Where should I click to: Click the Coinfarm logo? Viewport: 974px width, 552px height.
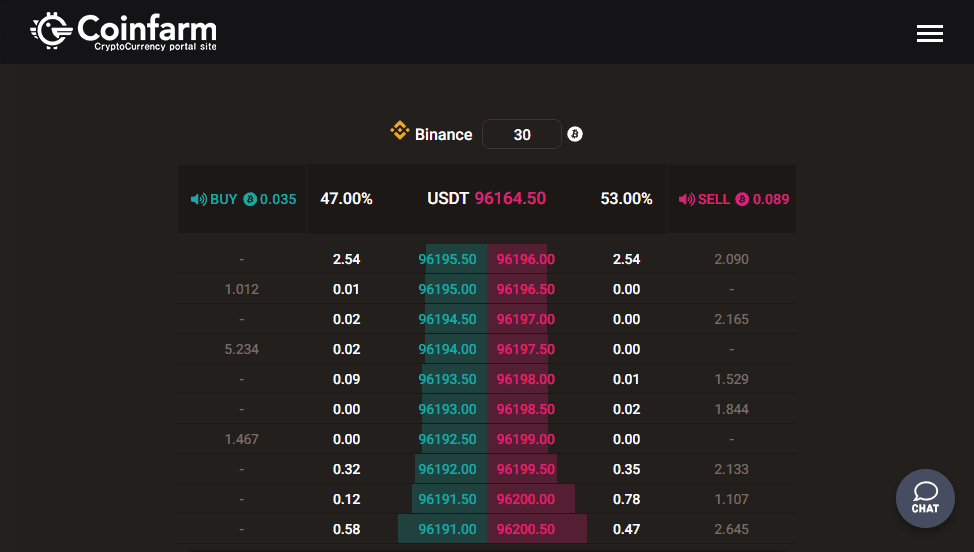(123, 32)
